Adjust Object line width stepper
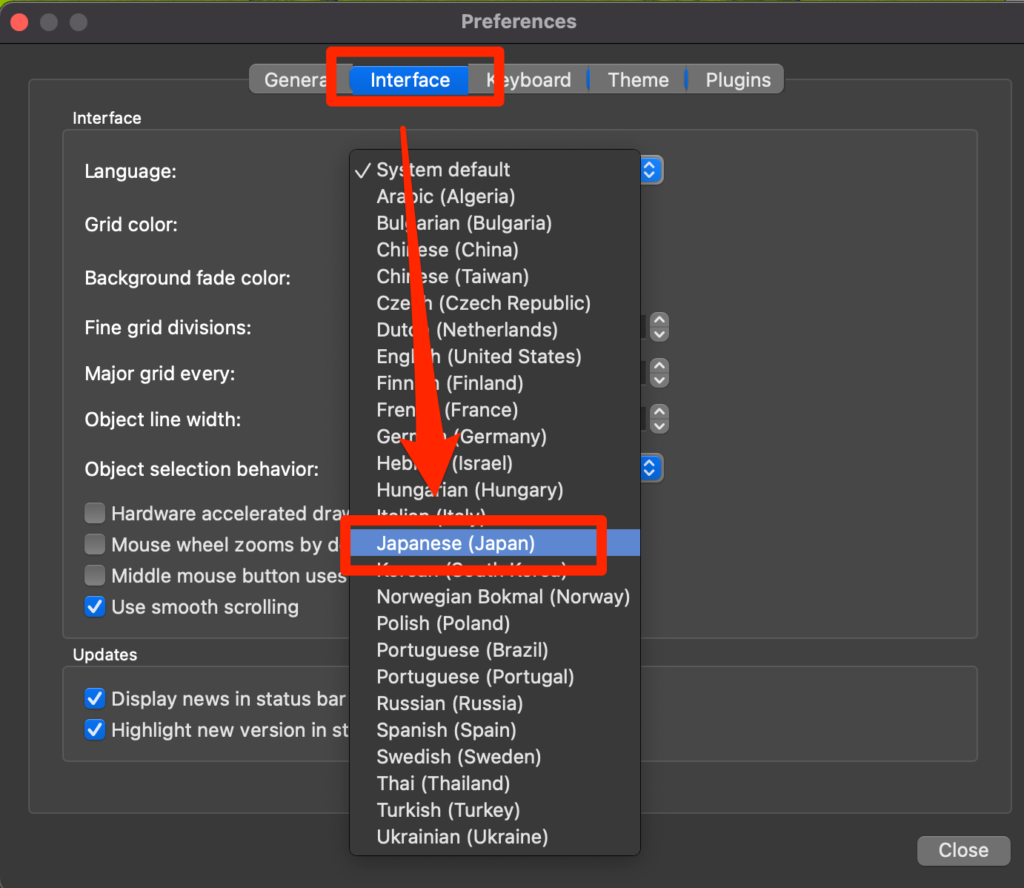Screen dimensions: 1024x888 coord(660,419)
